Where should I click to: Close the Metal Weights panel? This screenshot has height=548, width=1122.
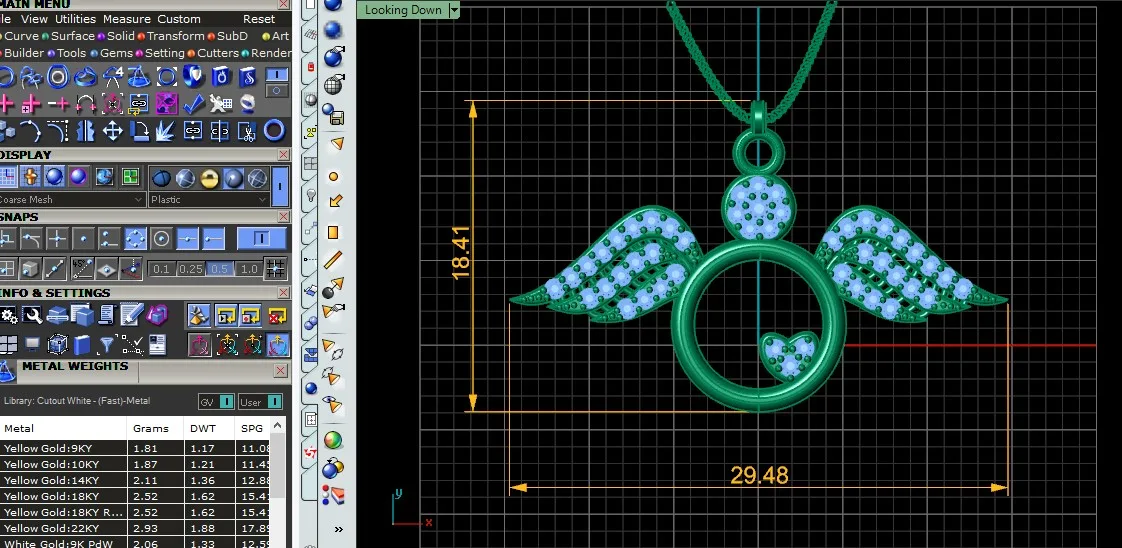pos(280,371)
